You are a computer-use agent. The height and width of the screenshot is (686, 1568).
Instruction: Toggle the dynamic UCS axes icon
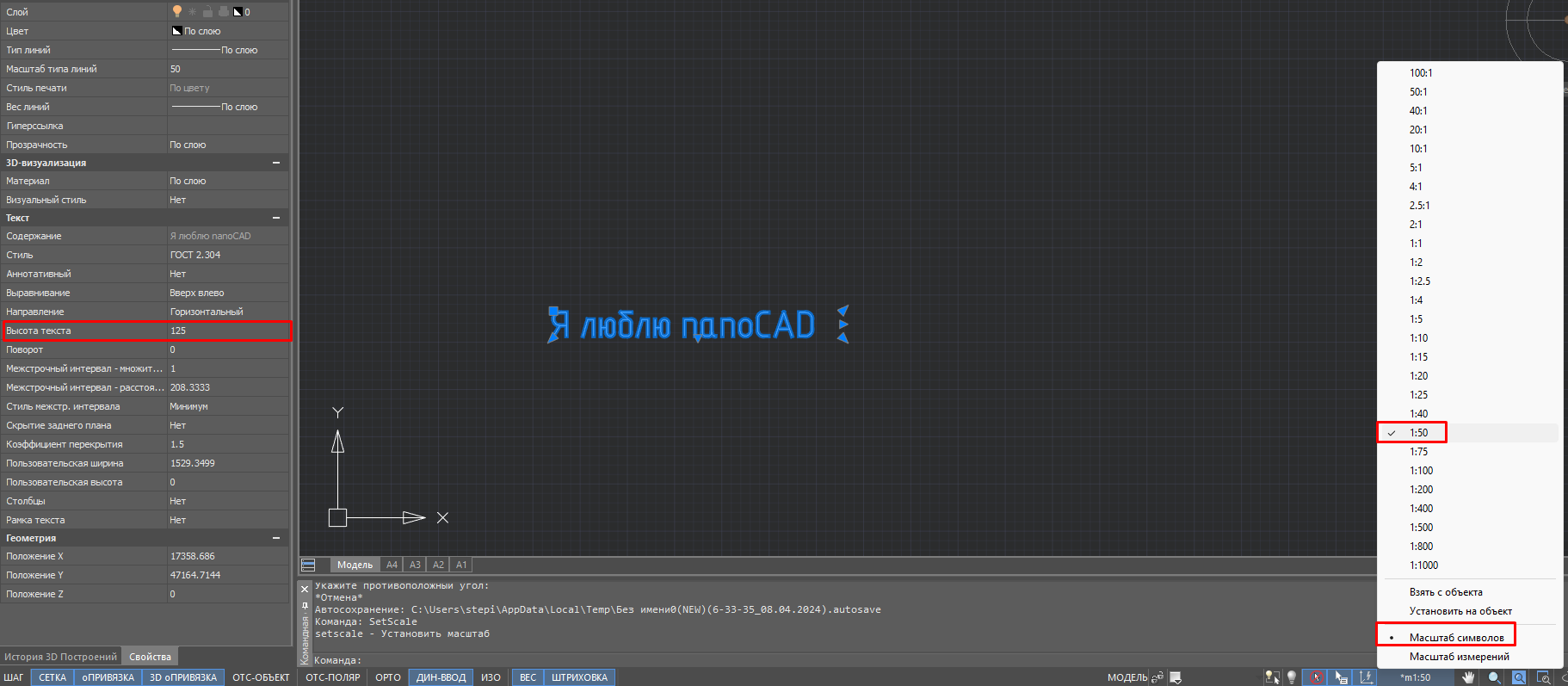[1366, 677]
